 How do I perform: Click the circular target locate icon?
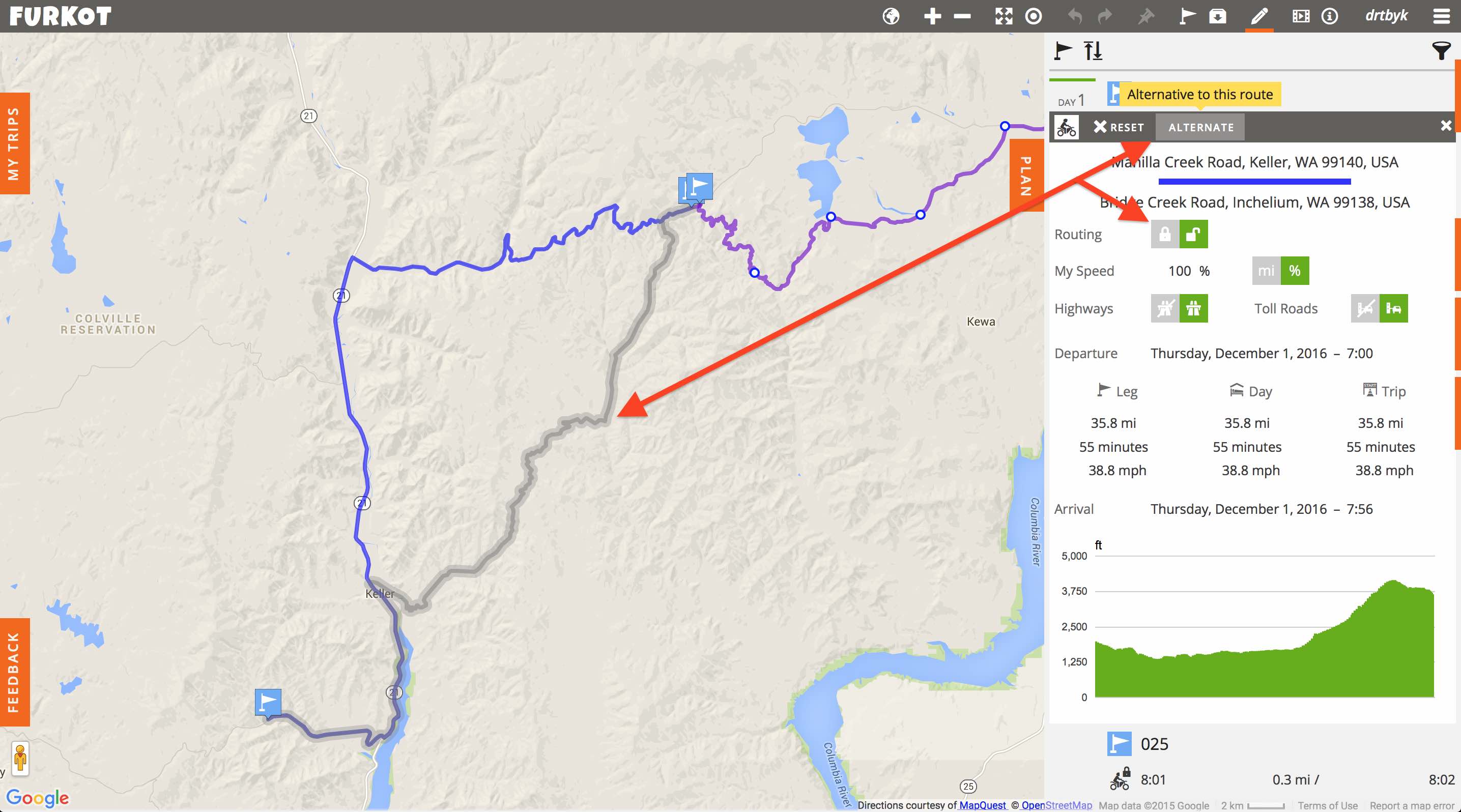tap(1034, 16)
